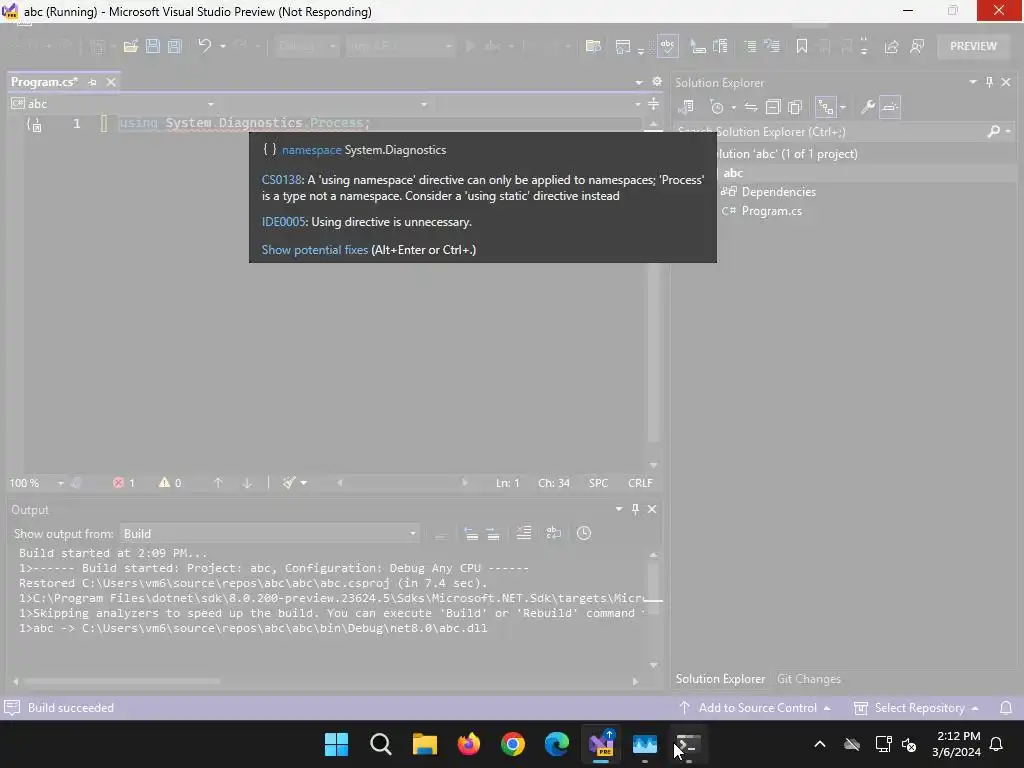The height and width of the screenshot is (768, 1024).
Task: Open the editor tab settings gear
Action: (657, 82)
